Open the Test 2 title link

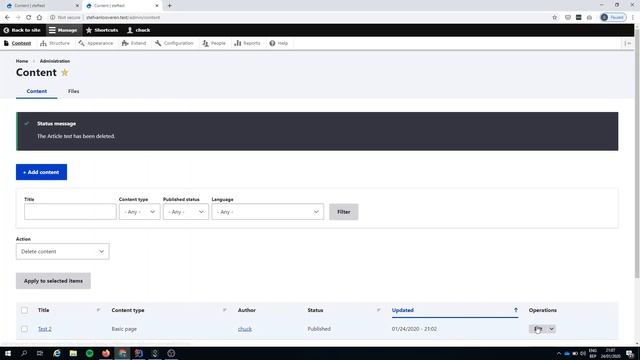[44, 329]
